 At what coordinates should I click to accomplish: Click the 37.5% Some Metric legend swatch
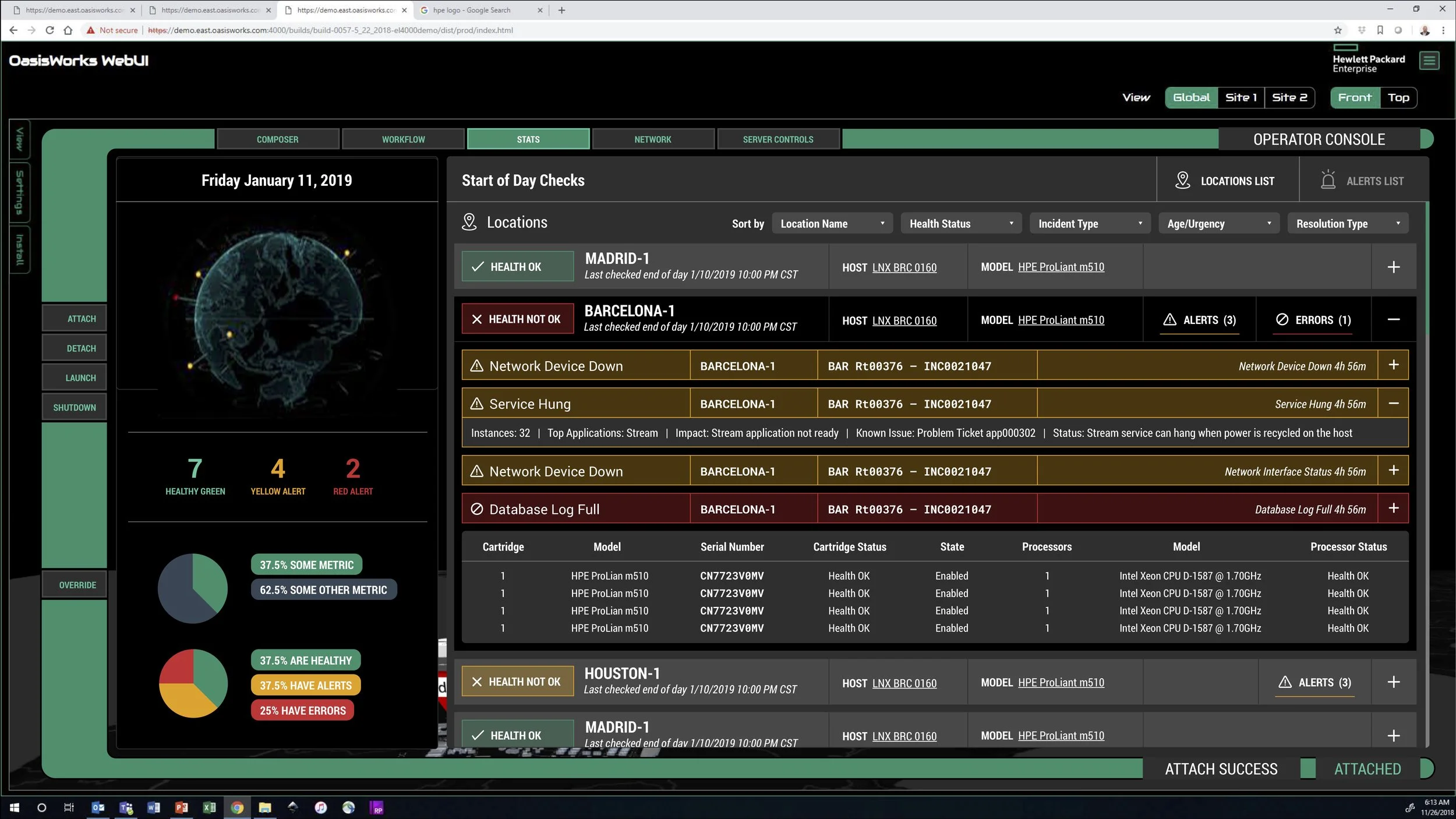click(x=306, y=565)
